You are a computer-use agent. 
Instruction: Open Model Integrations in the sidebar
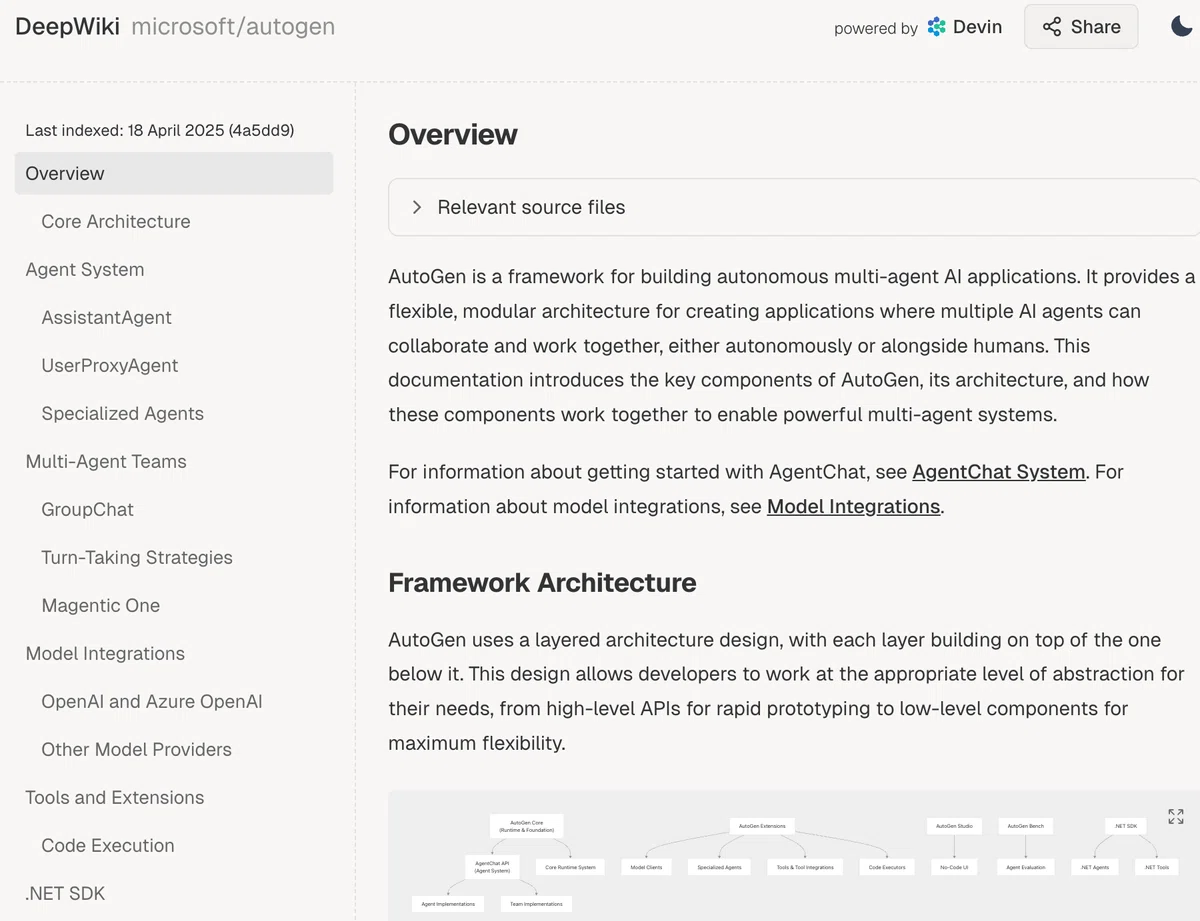click(x=105, y=653)
